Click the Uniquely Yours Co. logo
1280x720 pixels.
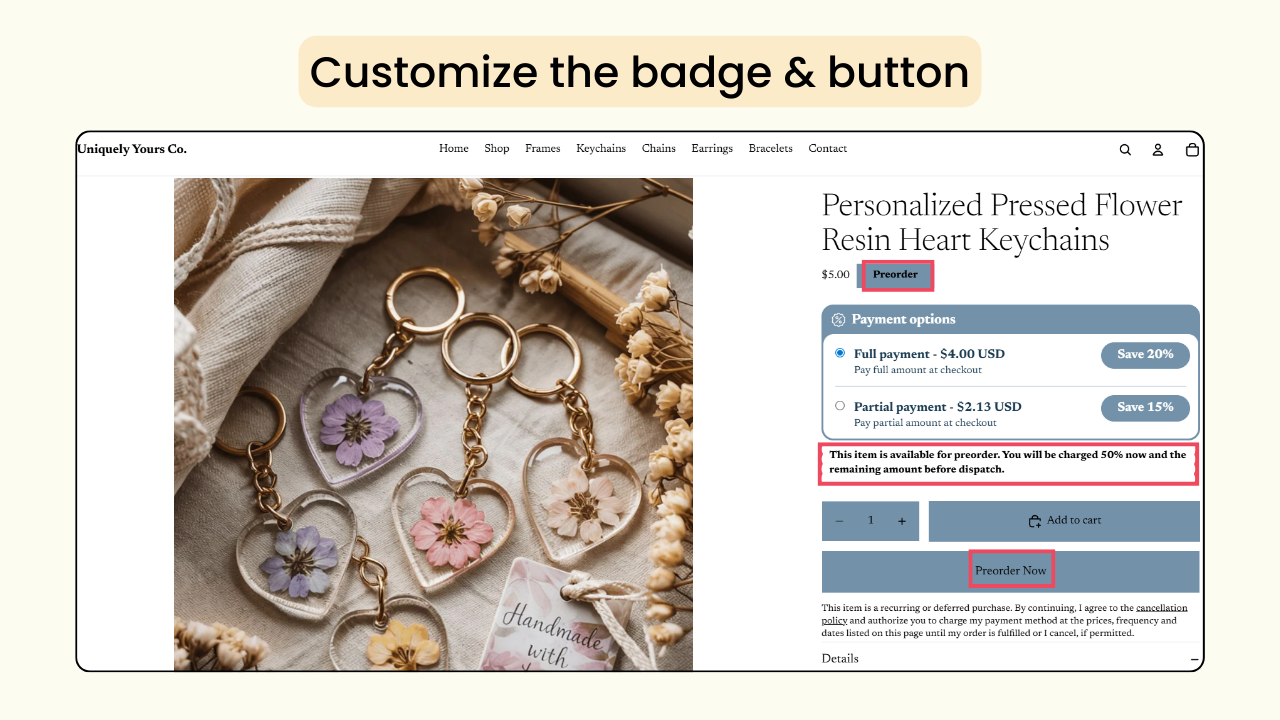[131, 148]
